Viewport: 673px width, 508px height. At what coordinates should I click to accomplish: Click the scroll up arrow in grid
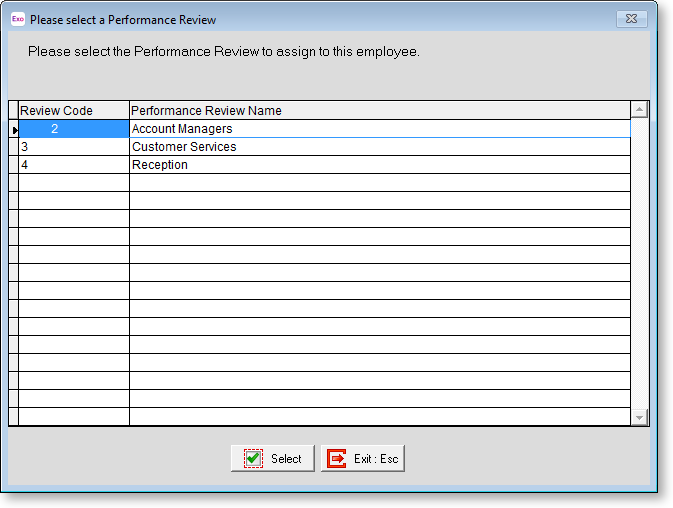pos(640,110)
